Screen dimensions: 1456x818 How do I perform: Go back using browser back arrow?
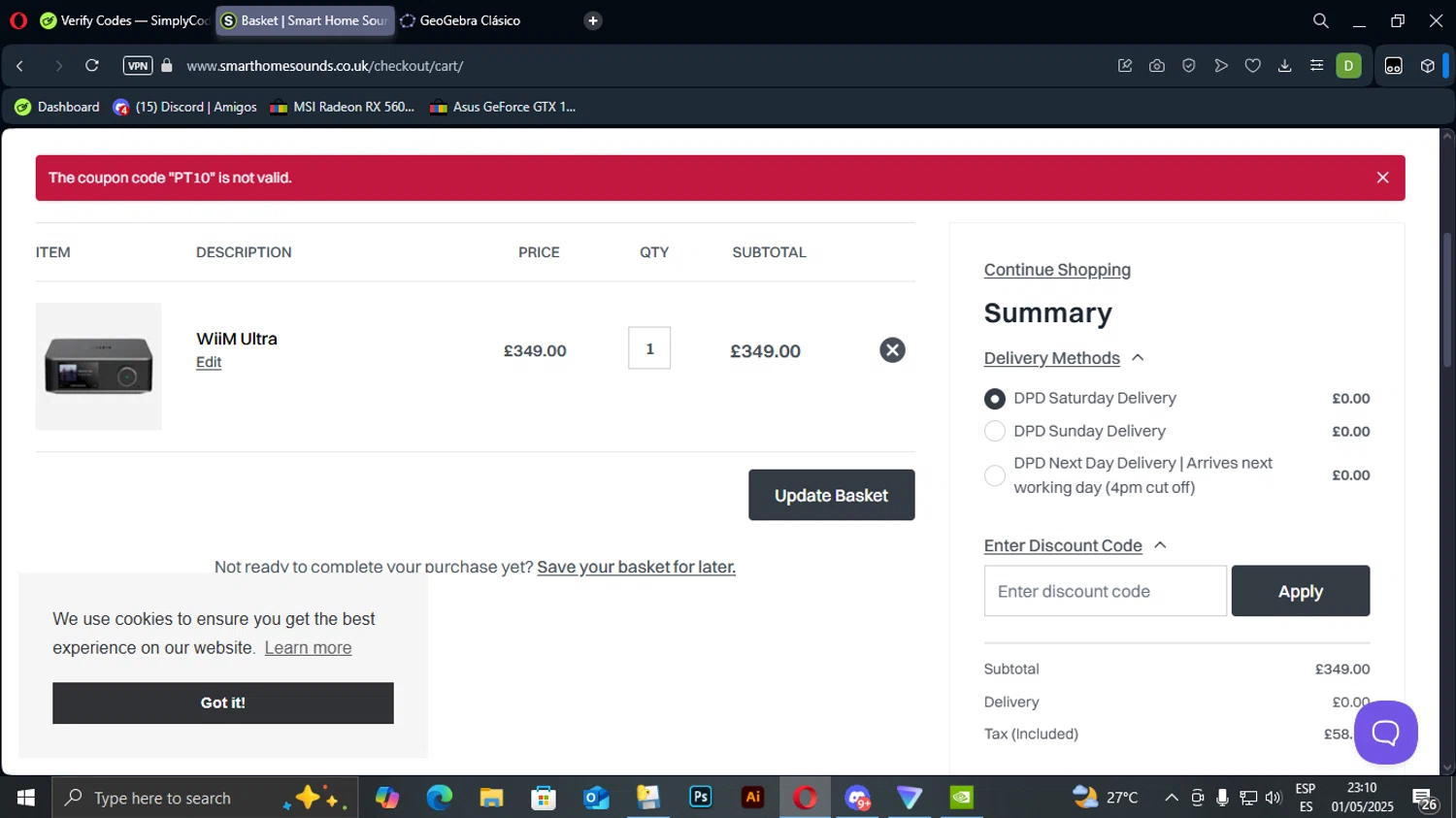(x=20, y=66)
